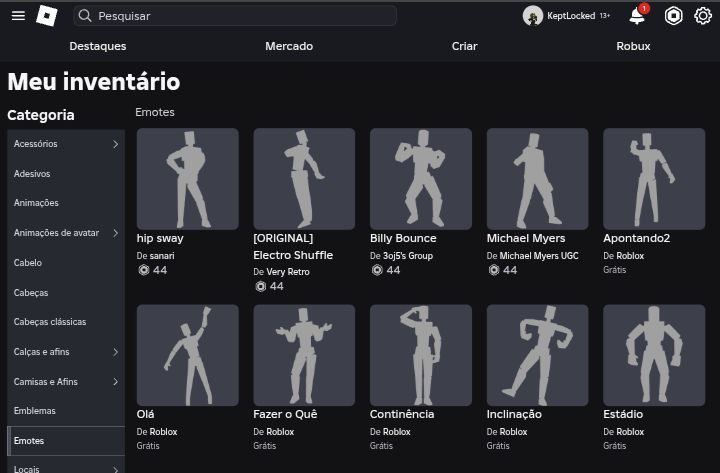The height and width of the screenshot is (473, 720).
Task: Select the Cabelo category
Action: tap(28, 263)
